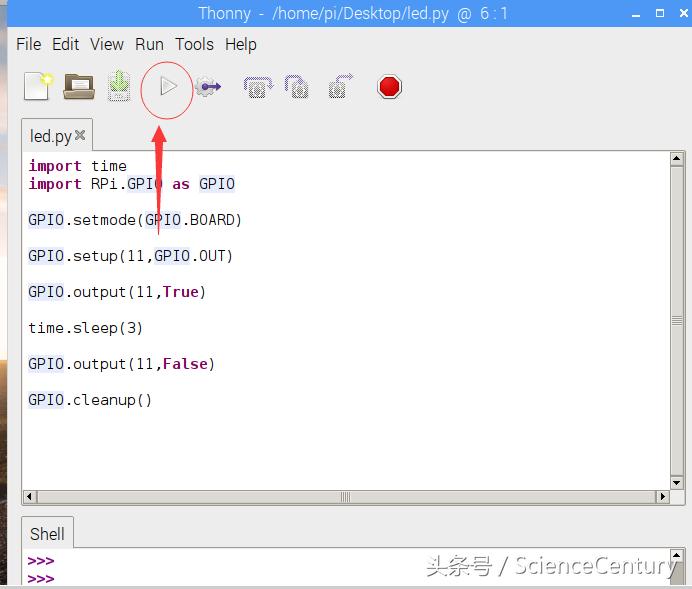Click the horizontal scrollbar right arrow
Image resolution: width=692 pixels, height=589 pixels.
coord(662,496)
